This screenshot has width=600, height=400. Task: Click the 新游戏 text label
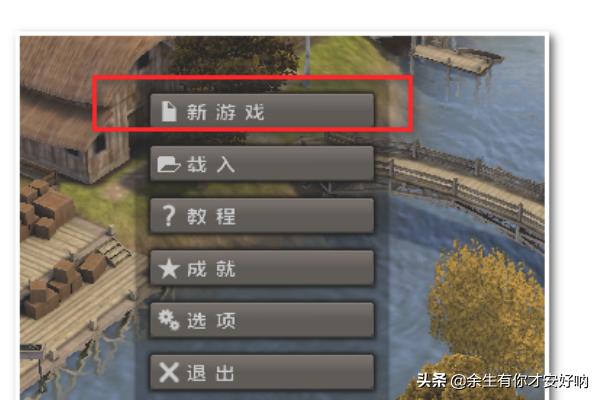pyautogui.click(x=225, y=112)
